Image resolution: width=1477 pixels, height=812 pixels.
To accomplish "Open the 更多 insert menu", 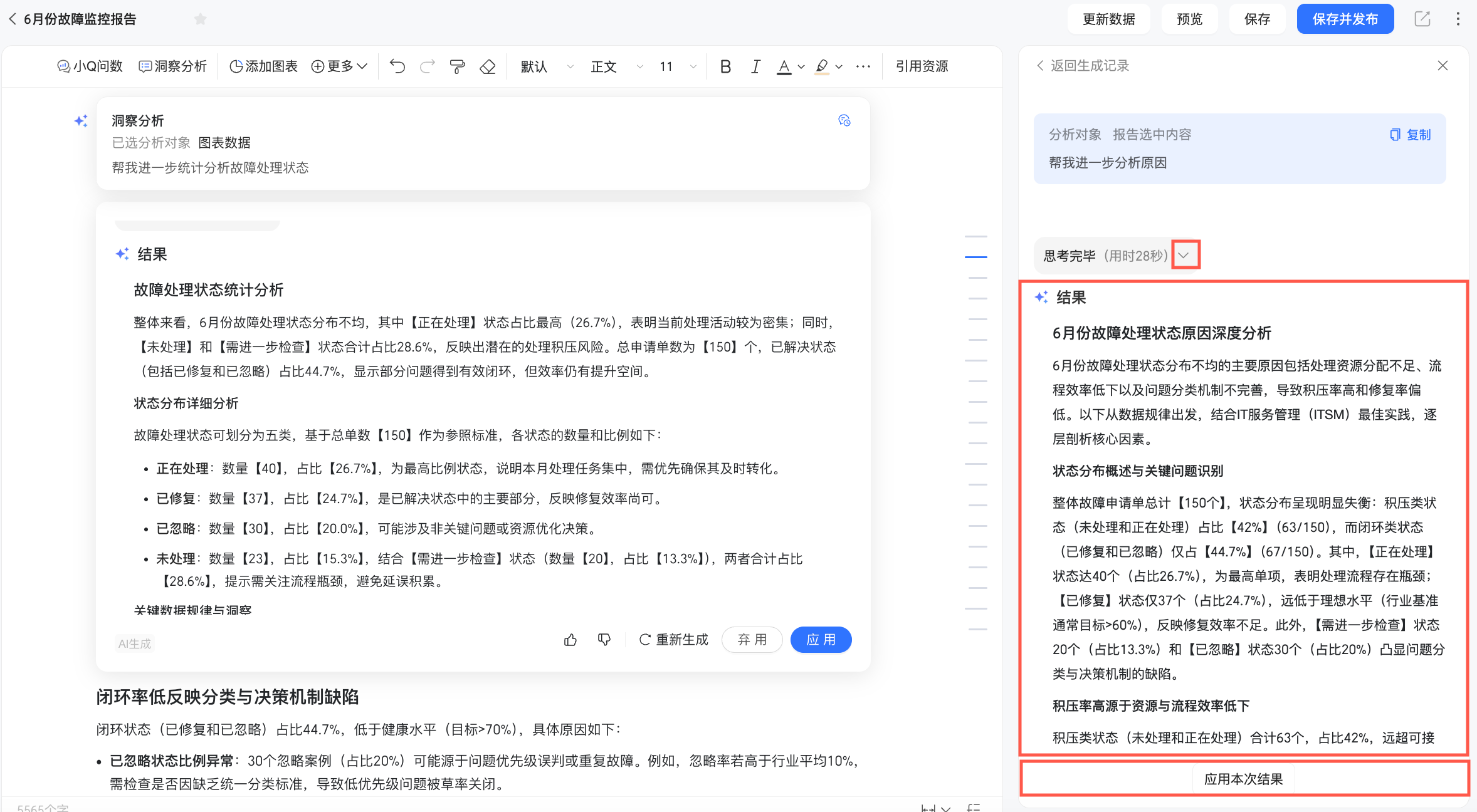I will (339, 66).
